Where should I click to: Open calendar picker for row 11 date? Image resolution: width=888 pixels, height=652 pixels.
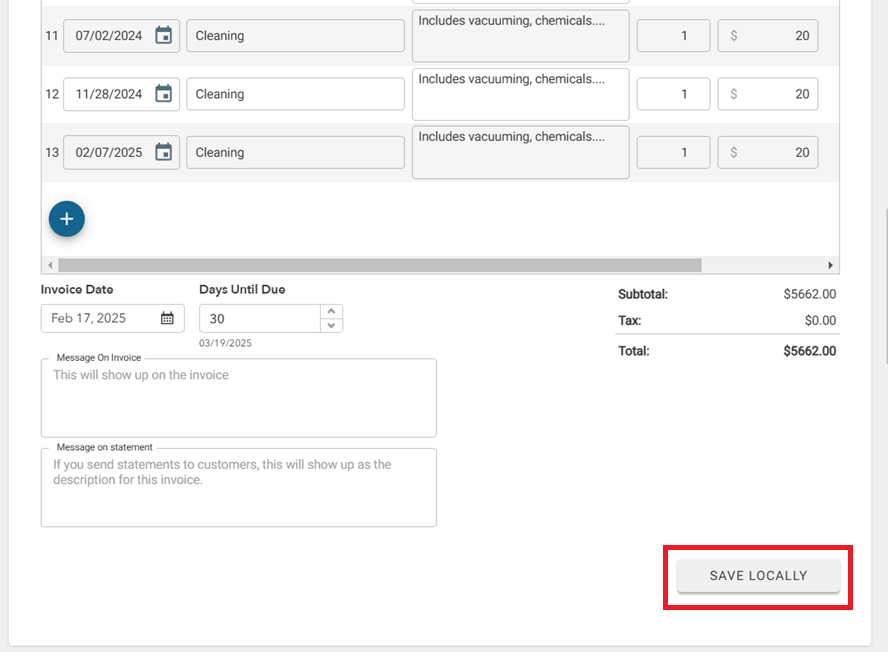(164, 36)
